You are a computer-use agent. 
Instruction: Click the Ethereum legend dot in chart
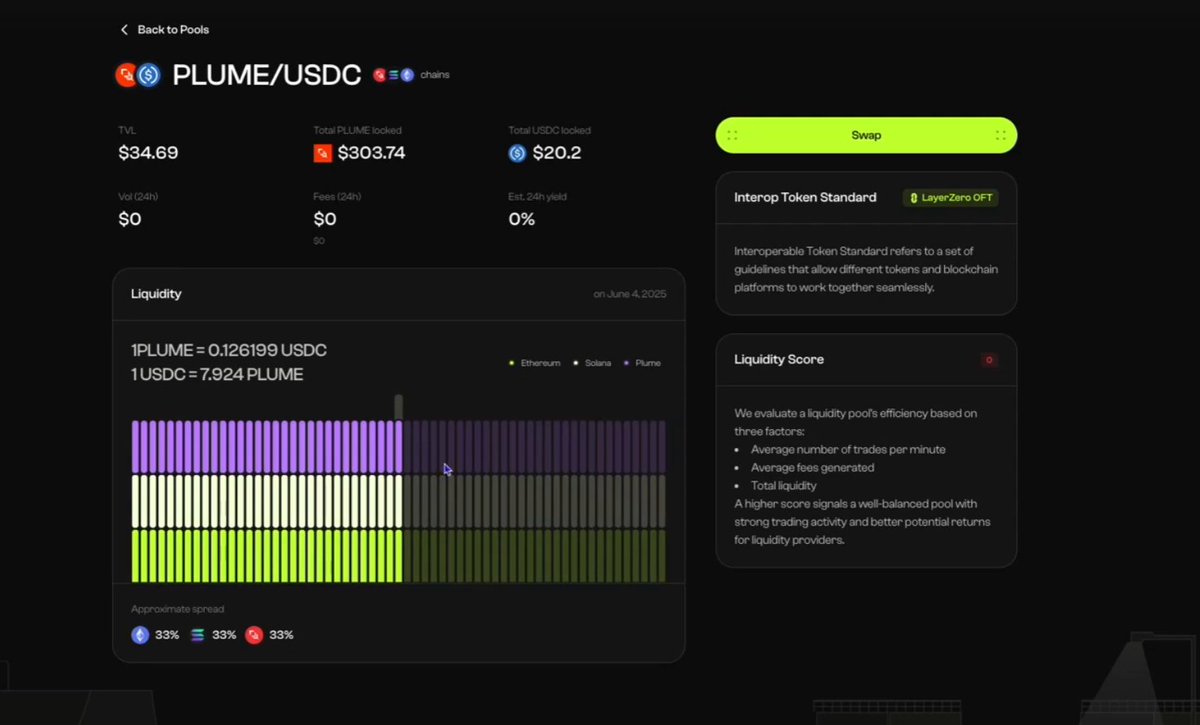pyautogui.click(x=512, y=363)
